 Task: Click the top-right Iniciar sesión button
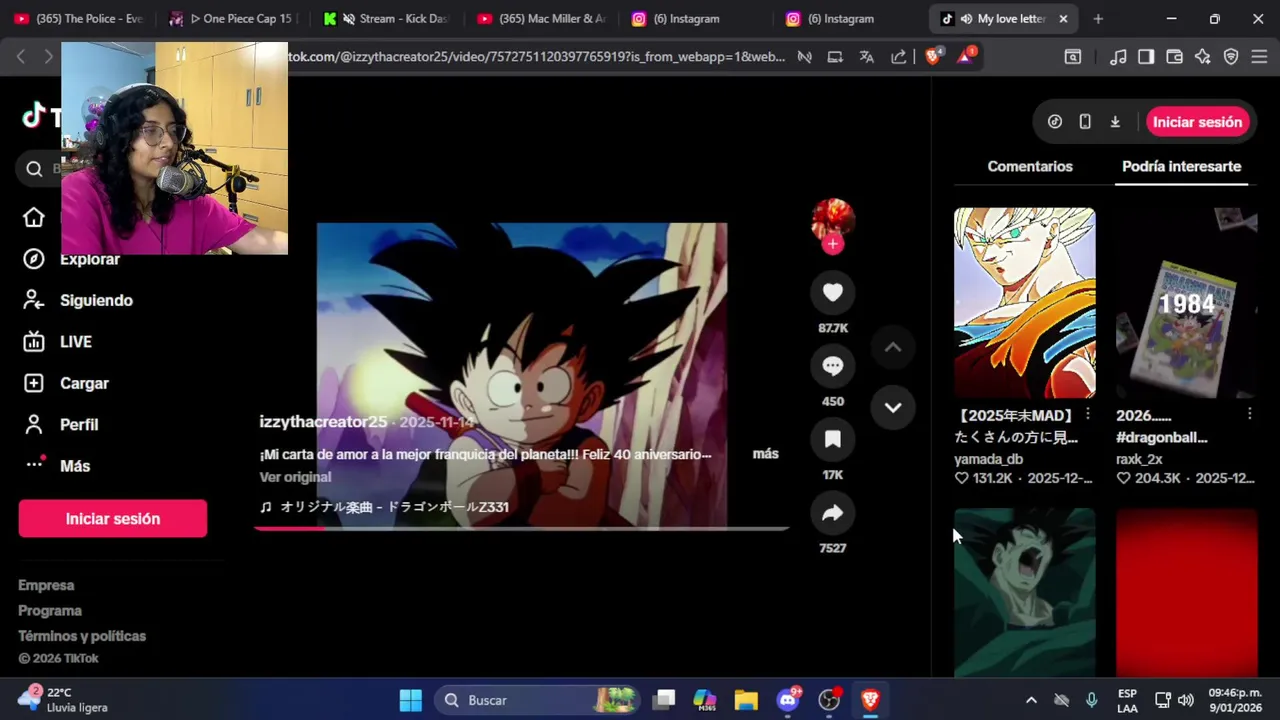(1197, 122)
